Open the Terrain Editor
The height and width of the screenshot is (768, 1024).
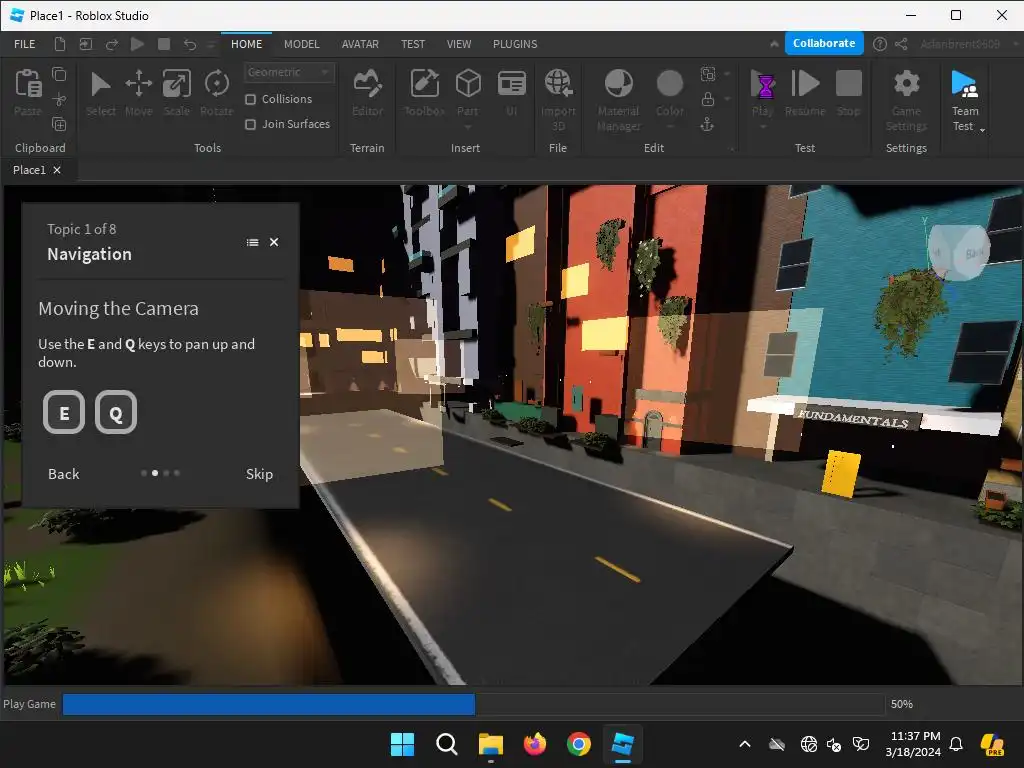pyautogui.click(x=367, y=84)
